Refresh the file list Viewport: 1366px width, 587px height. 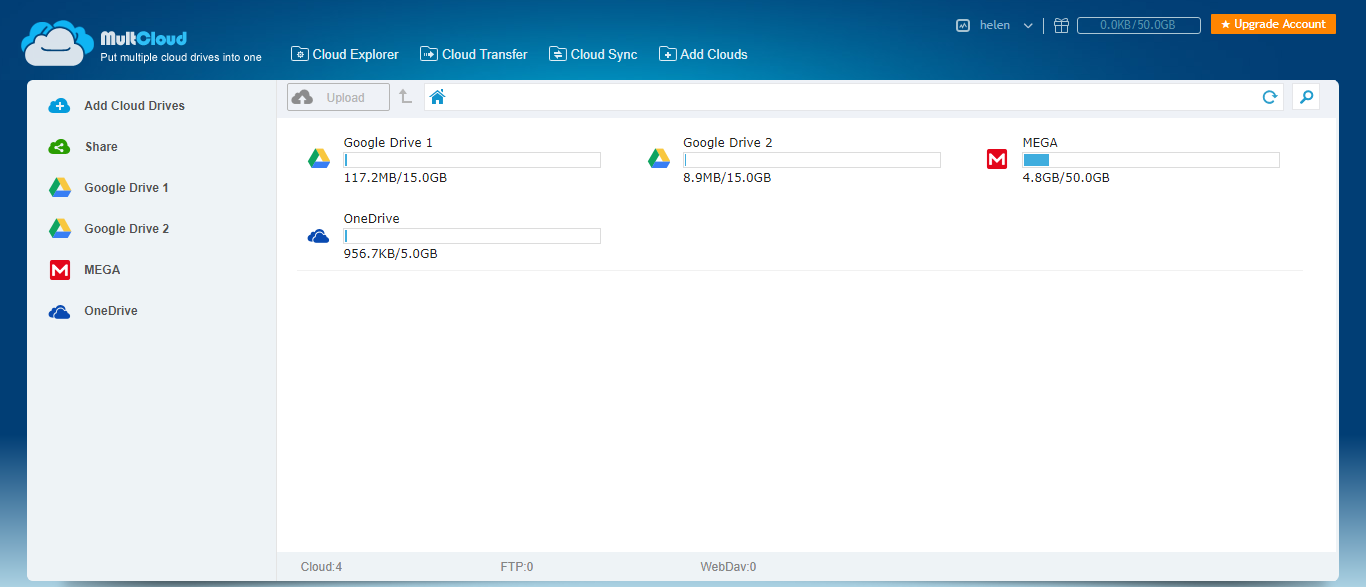pos(1270,97)
